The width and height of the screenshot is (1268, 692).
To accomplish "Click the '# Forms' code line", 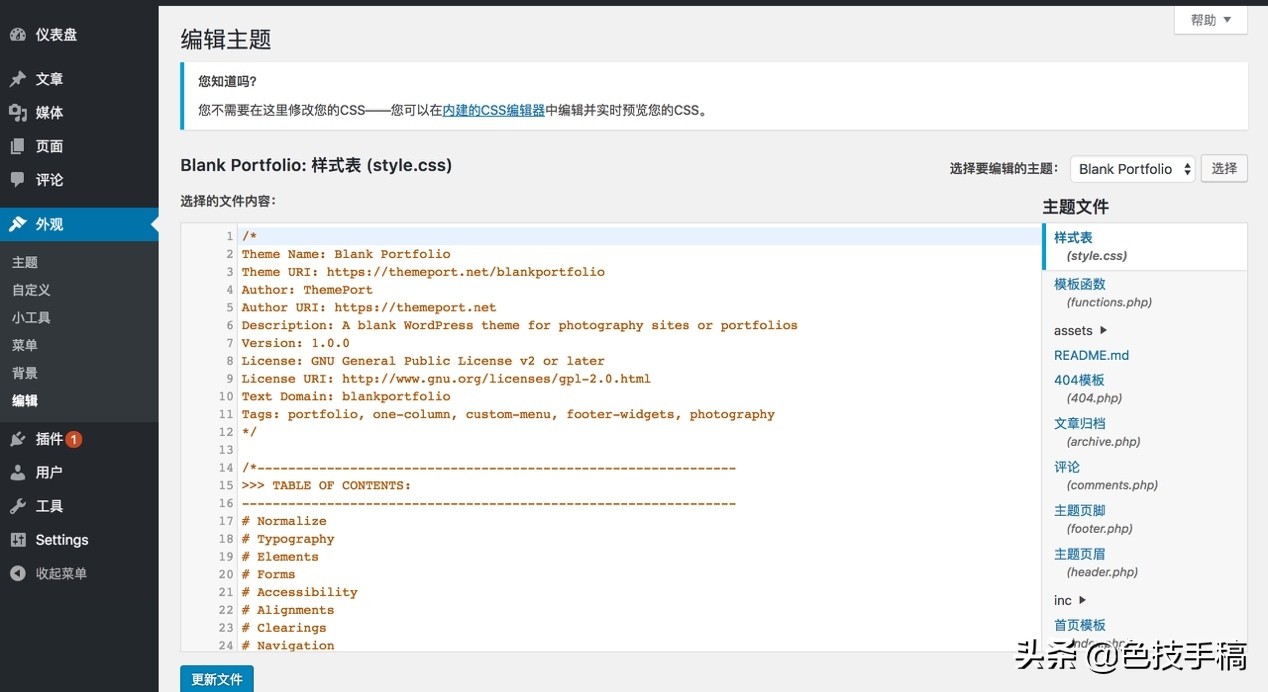I will click(x=268, y=574).
